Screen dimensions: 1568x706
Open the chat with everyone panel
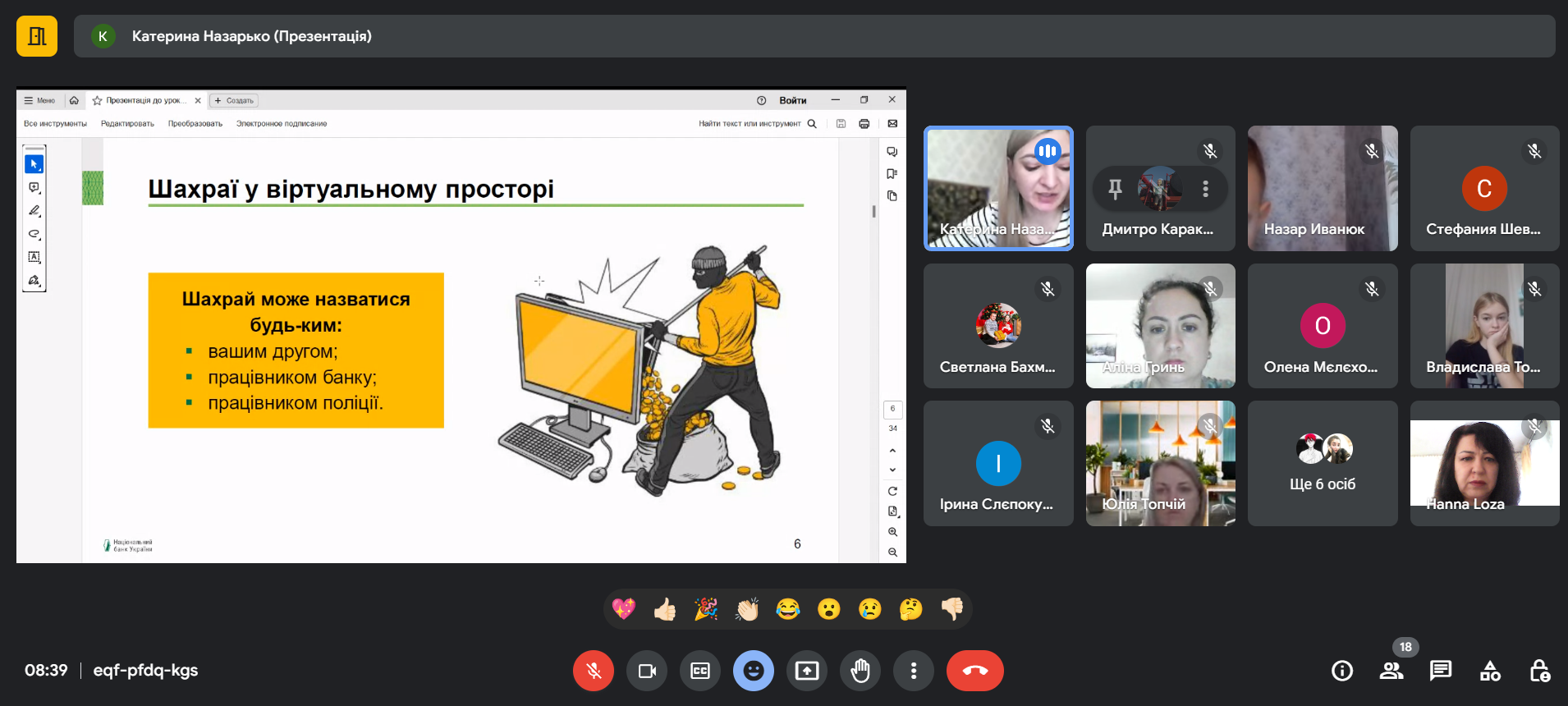(1441, 671)
